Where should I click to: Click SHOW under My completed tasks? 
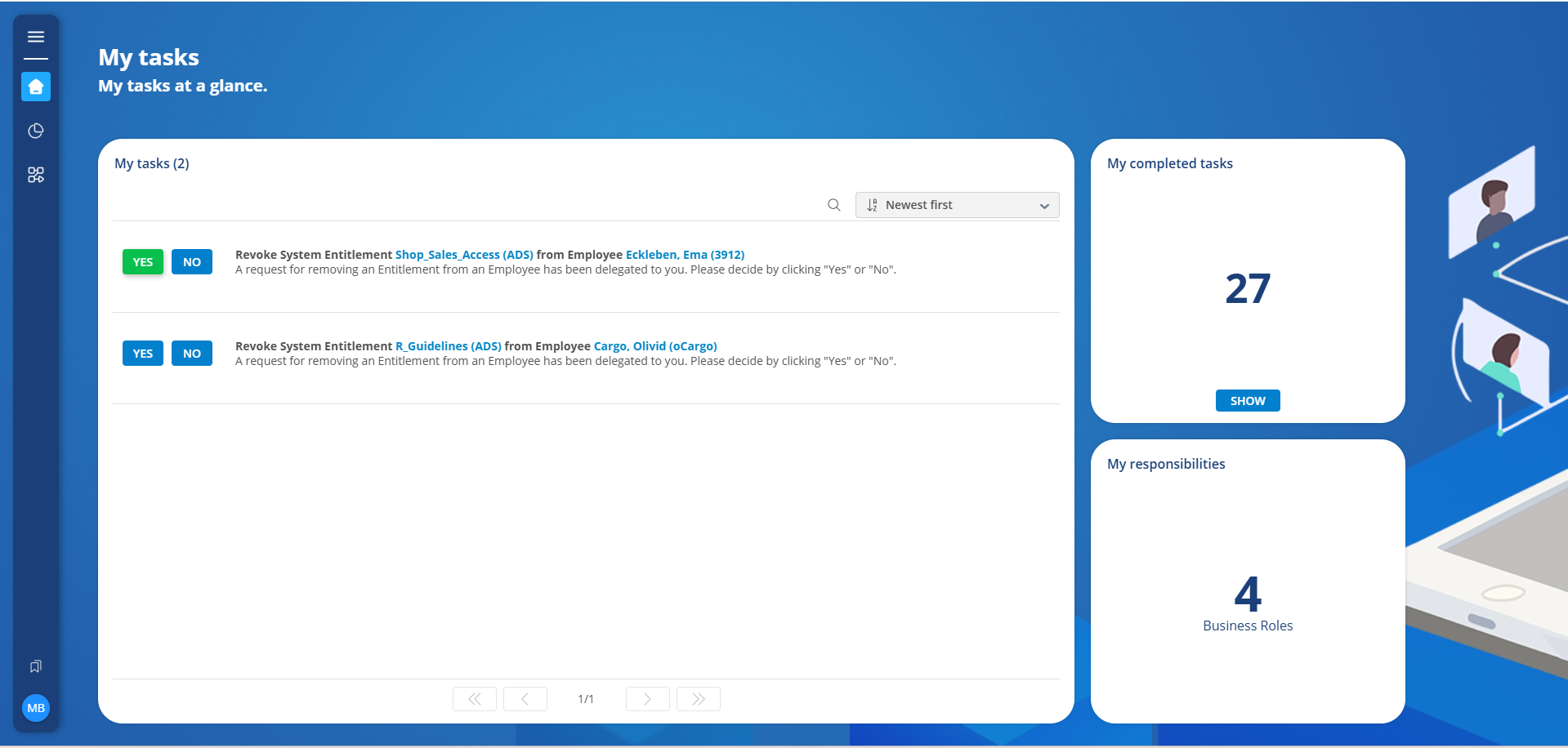[1248, 401]
